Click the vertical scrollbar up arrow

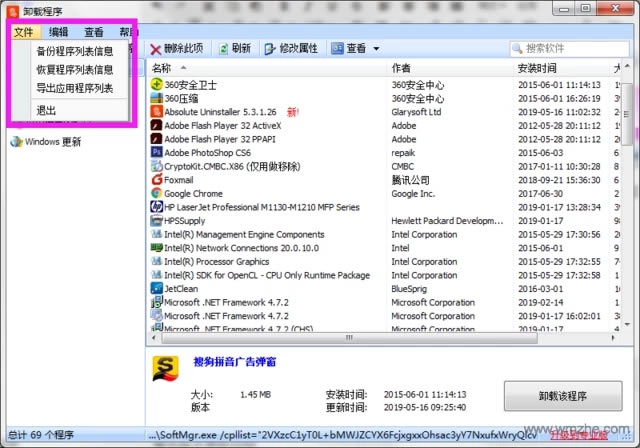click(x=627, y=65)
